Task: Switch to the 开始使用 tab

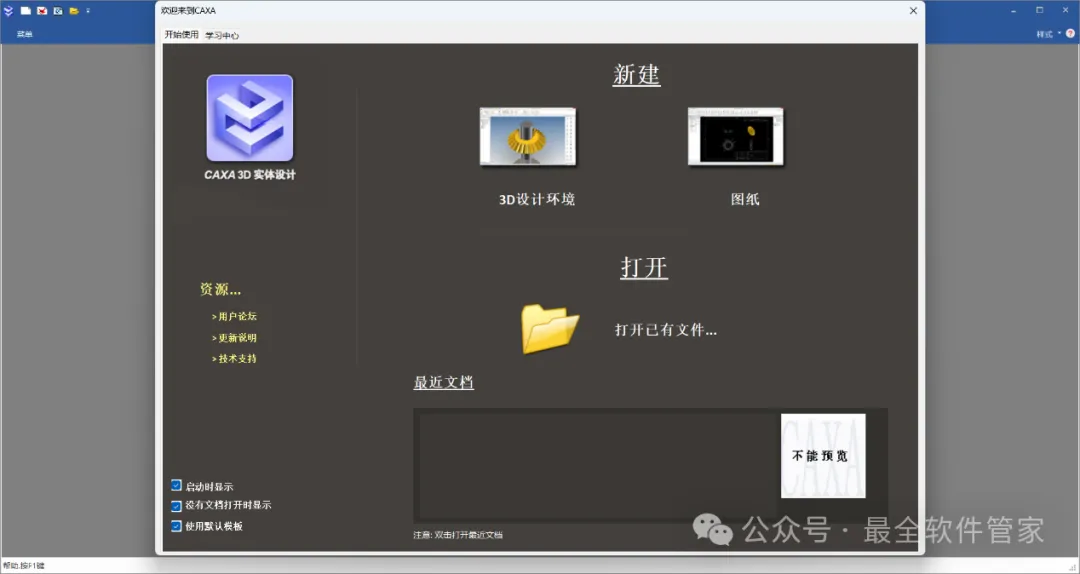Action: coord(181,34)
